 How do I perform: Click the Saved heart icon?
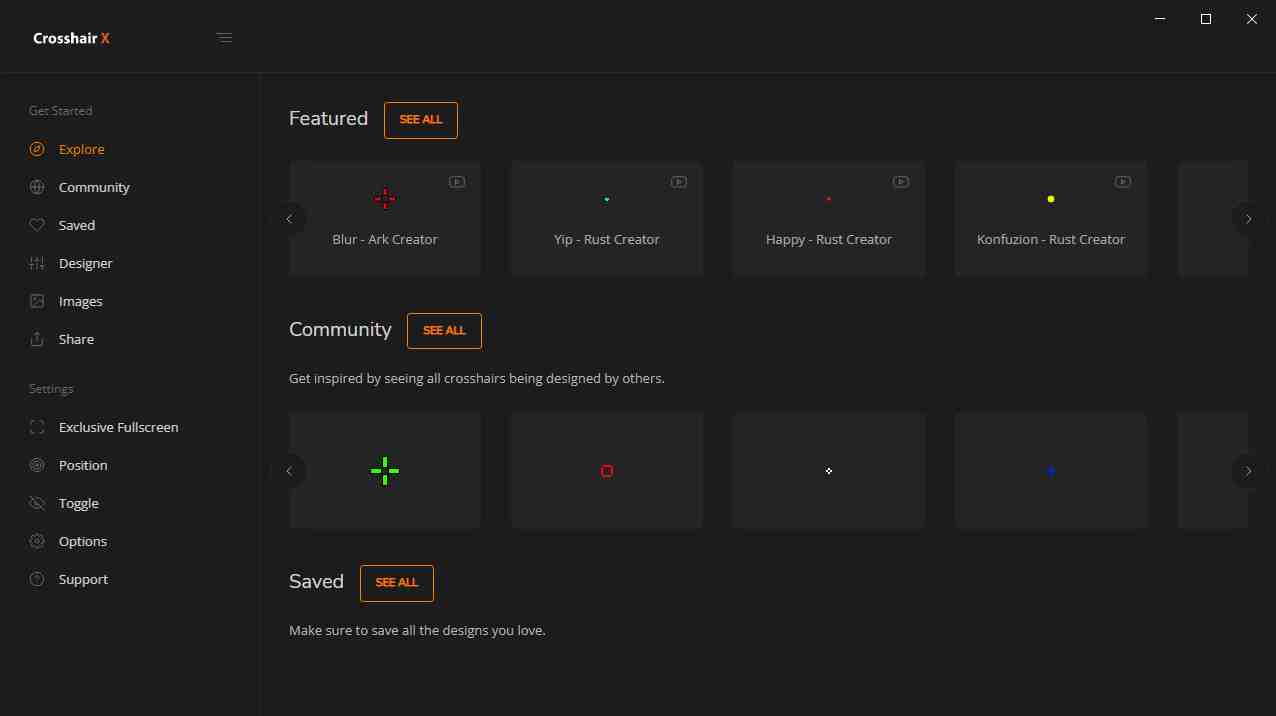click(37, 225)
